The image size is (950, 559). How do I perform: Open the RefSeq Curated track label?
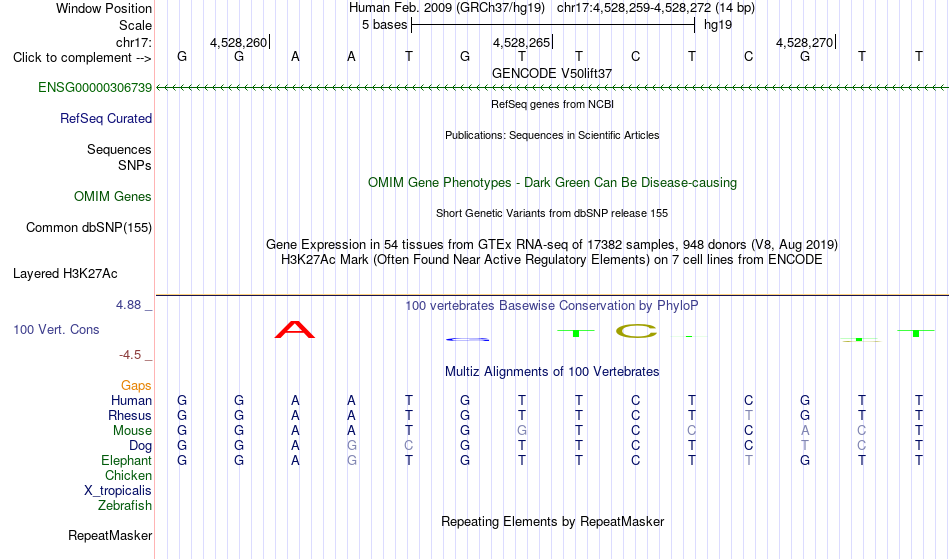click(105, 119)
